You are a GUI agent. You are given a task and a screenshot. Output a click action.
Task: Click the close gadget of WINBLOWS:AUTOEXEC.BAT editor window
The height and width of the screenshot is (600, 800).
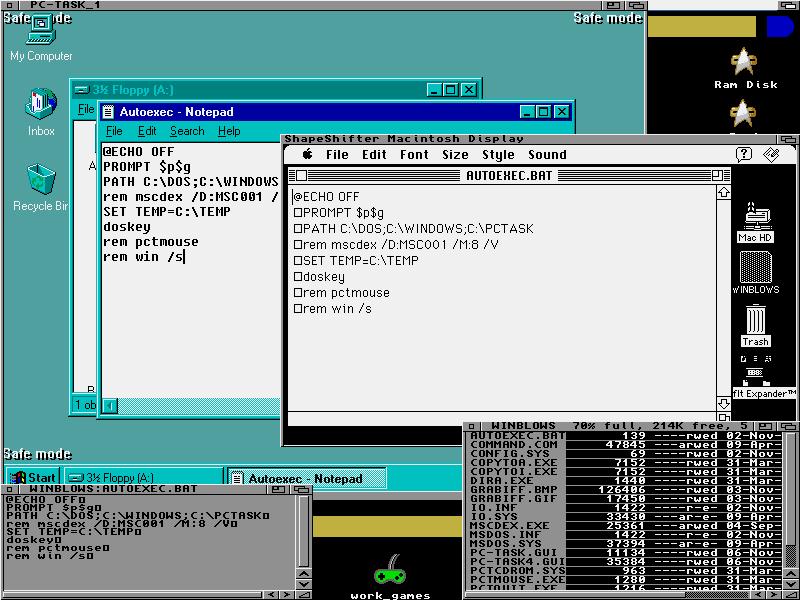coord(9,489)
